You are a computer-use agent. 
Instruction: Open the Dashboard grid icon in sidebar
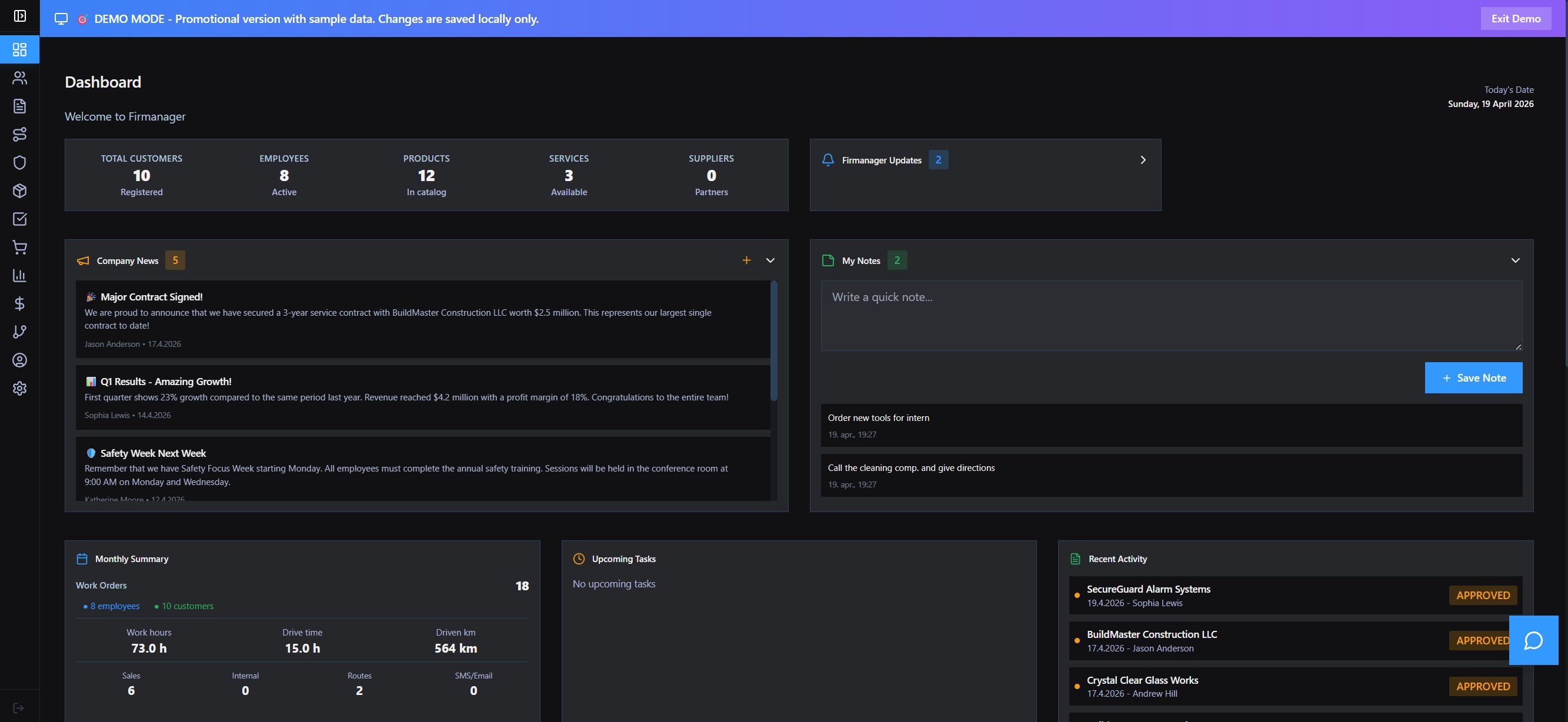[19, 50]
